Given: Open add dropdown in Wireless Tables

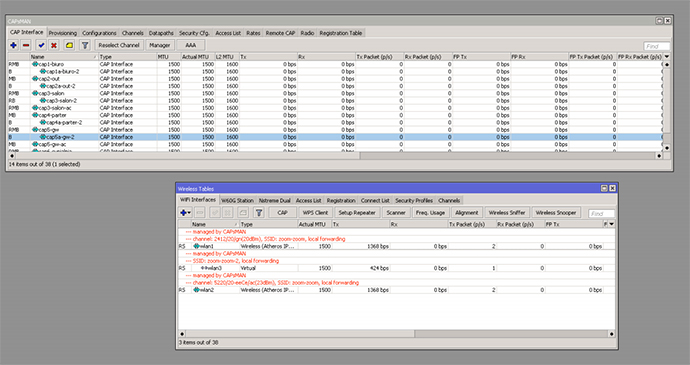Looking at the screenshot, I should tap(185, 213).
